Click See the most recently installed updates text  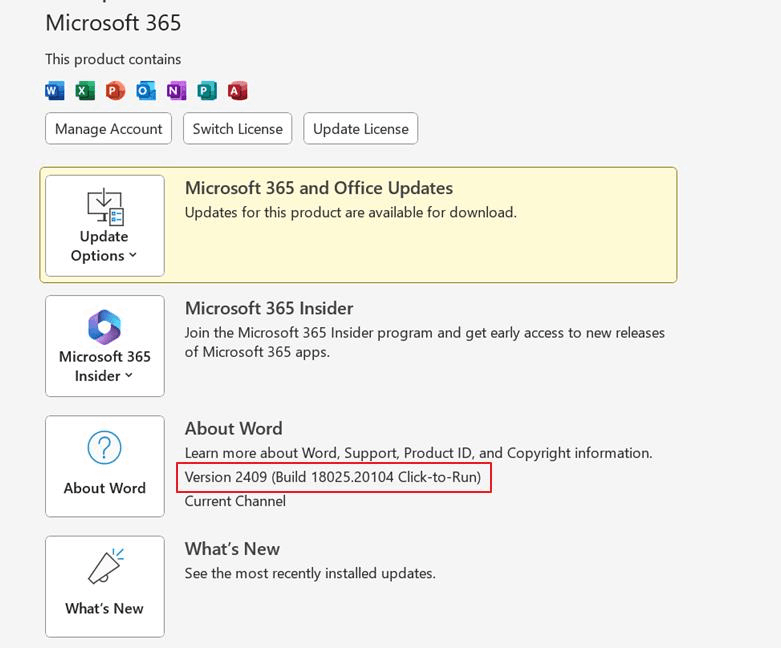[310, 573]
